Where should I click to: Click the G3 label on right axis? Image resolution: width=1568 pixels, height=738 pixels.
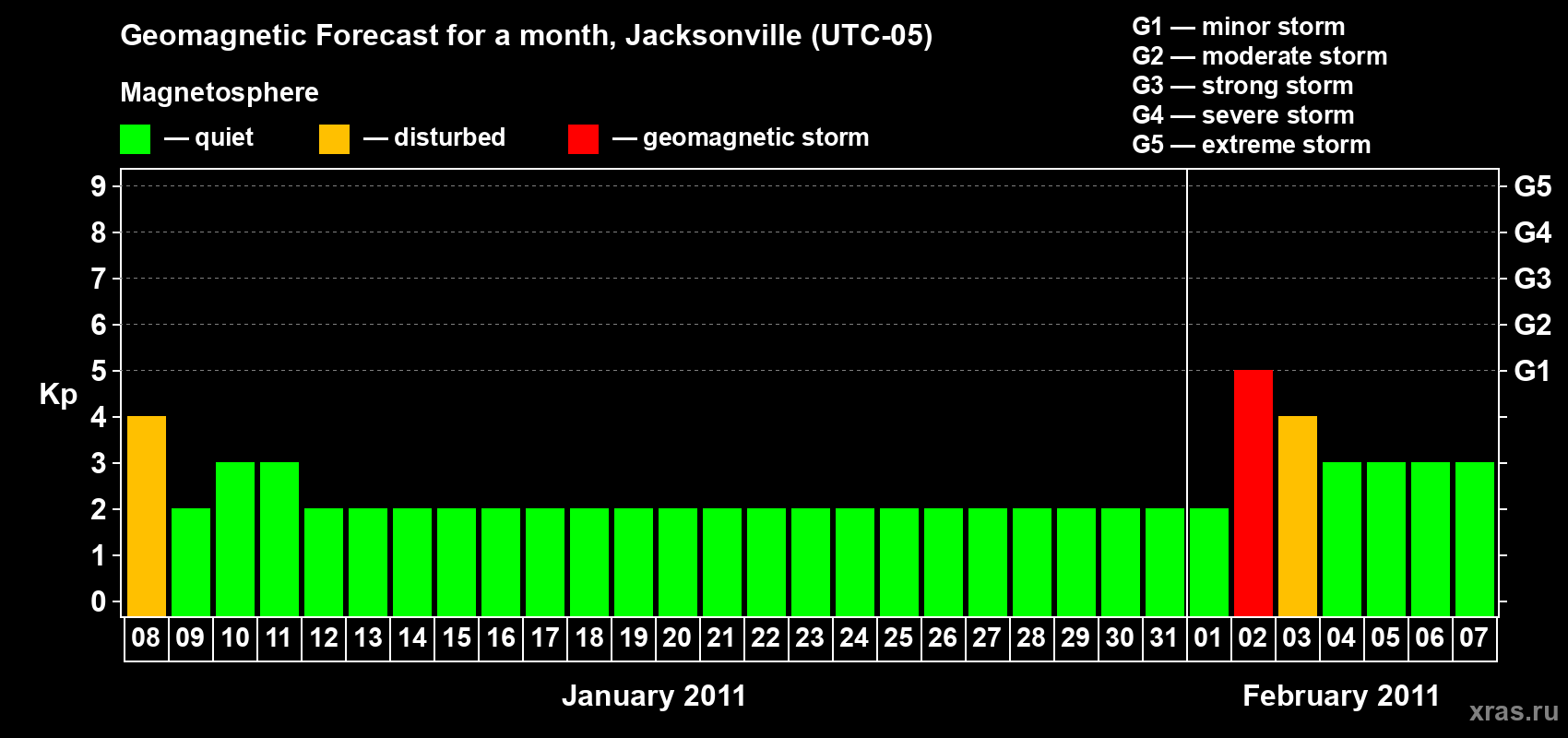(x=1533, y=279)
